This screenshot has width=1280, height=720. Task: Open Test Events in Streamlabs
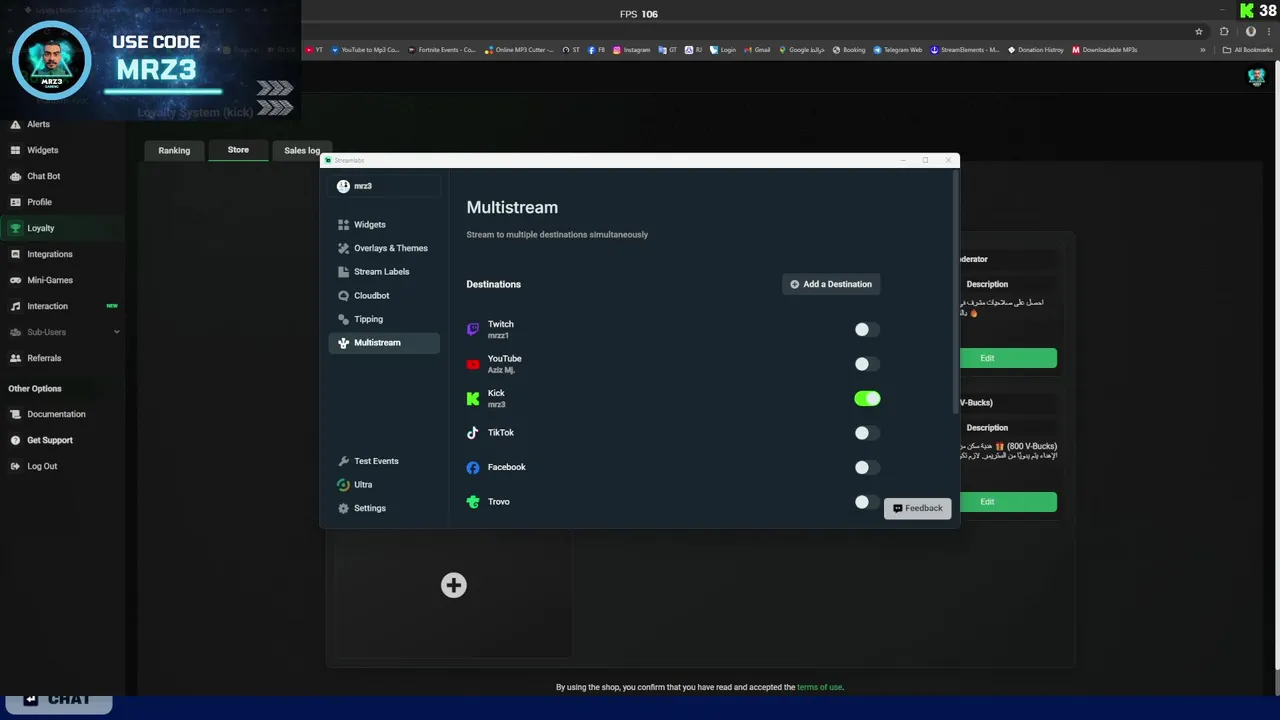pos(383,461)
